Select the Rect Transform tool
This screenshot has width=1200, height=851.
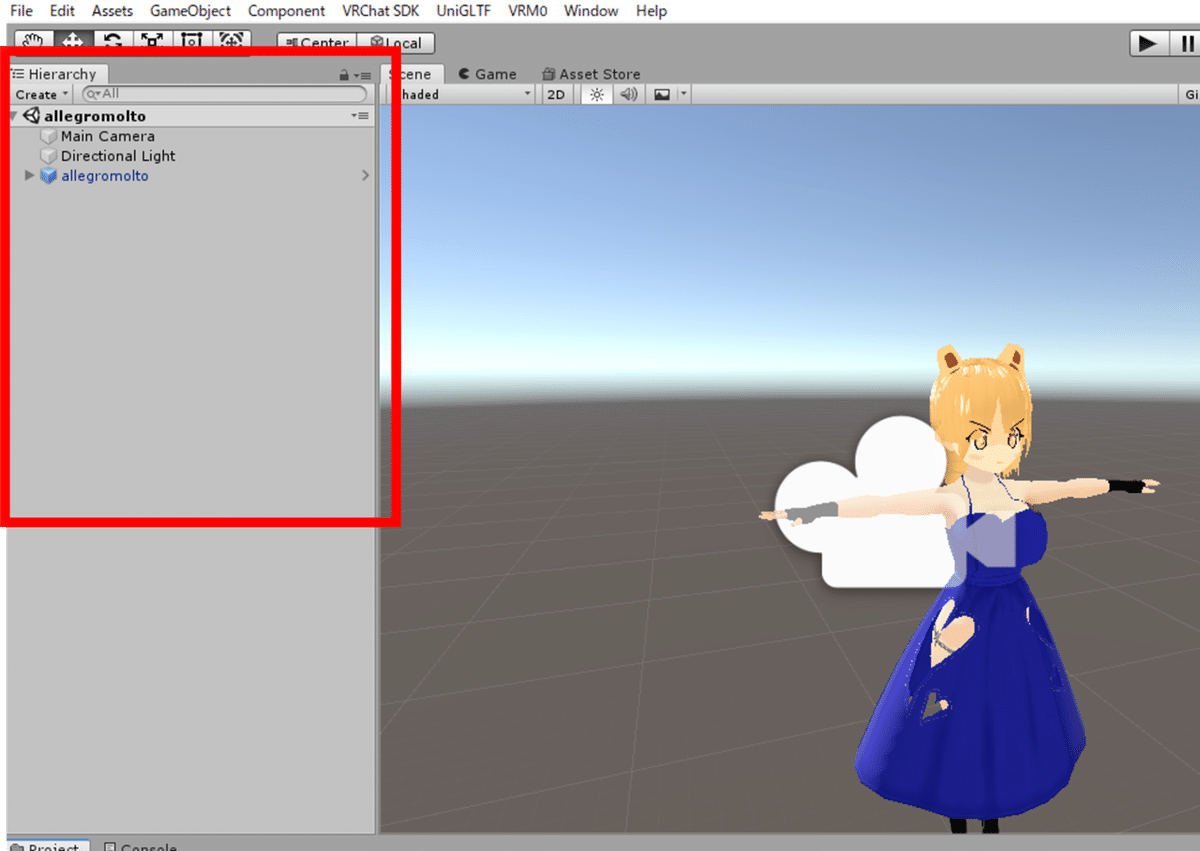coord(192,42)
